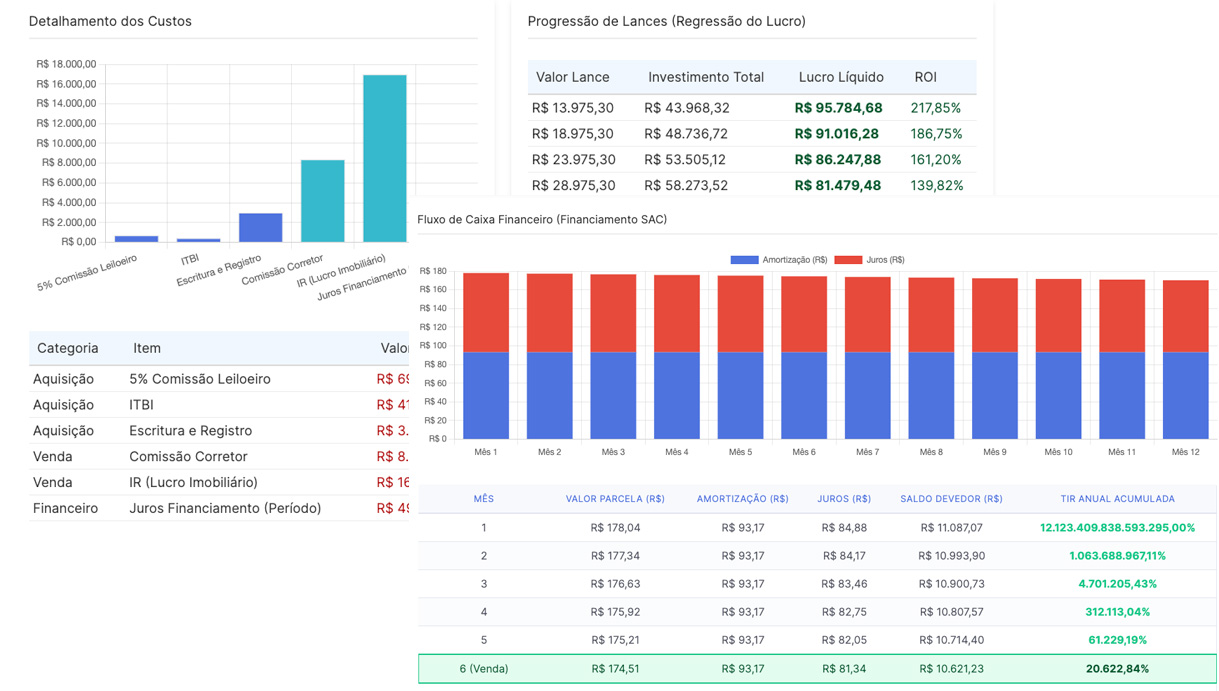Image resolution: width=1219 pixels, height=691 pixels.
Task: Click the tall IR (Lucro Imobiliário) bar
Action: click(x=385, y=158)
